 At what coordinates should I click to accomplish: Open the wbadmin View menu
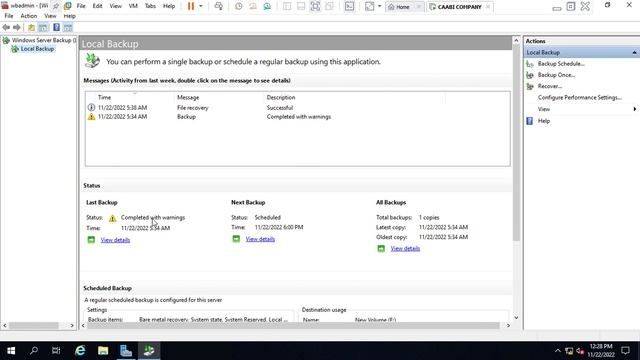point(50,16)
